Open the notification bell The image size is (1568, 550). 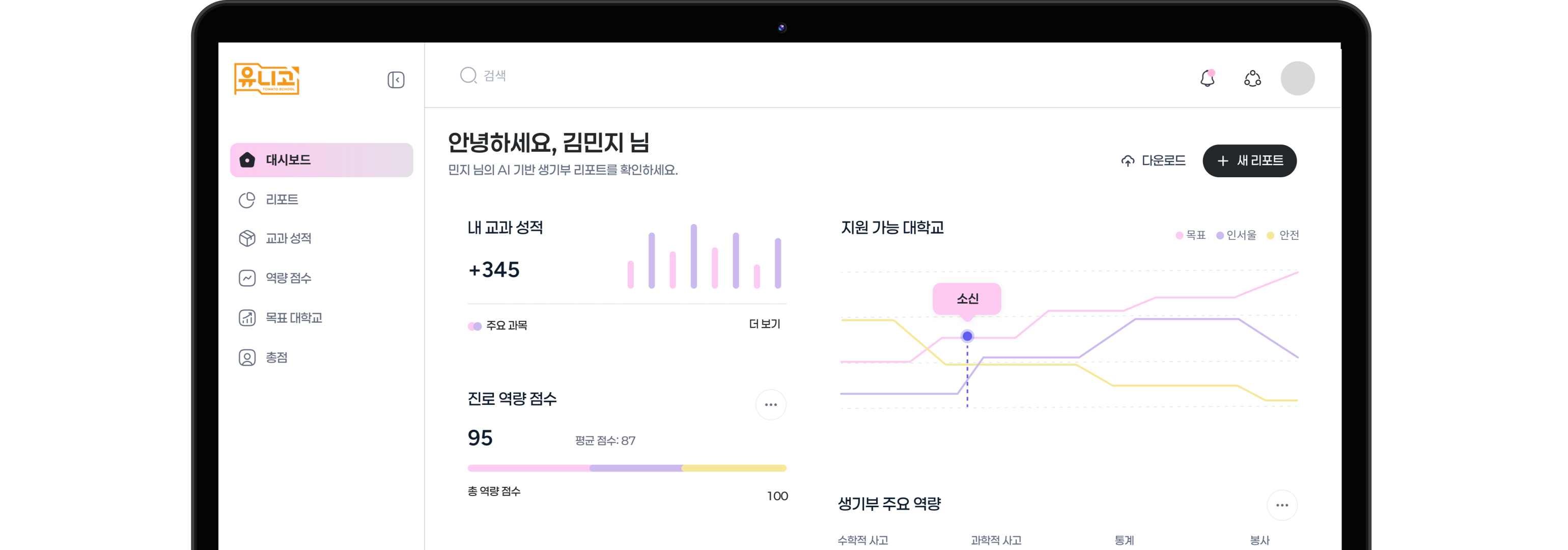pos(1207,78)
